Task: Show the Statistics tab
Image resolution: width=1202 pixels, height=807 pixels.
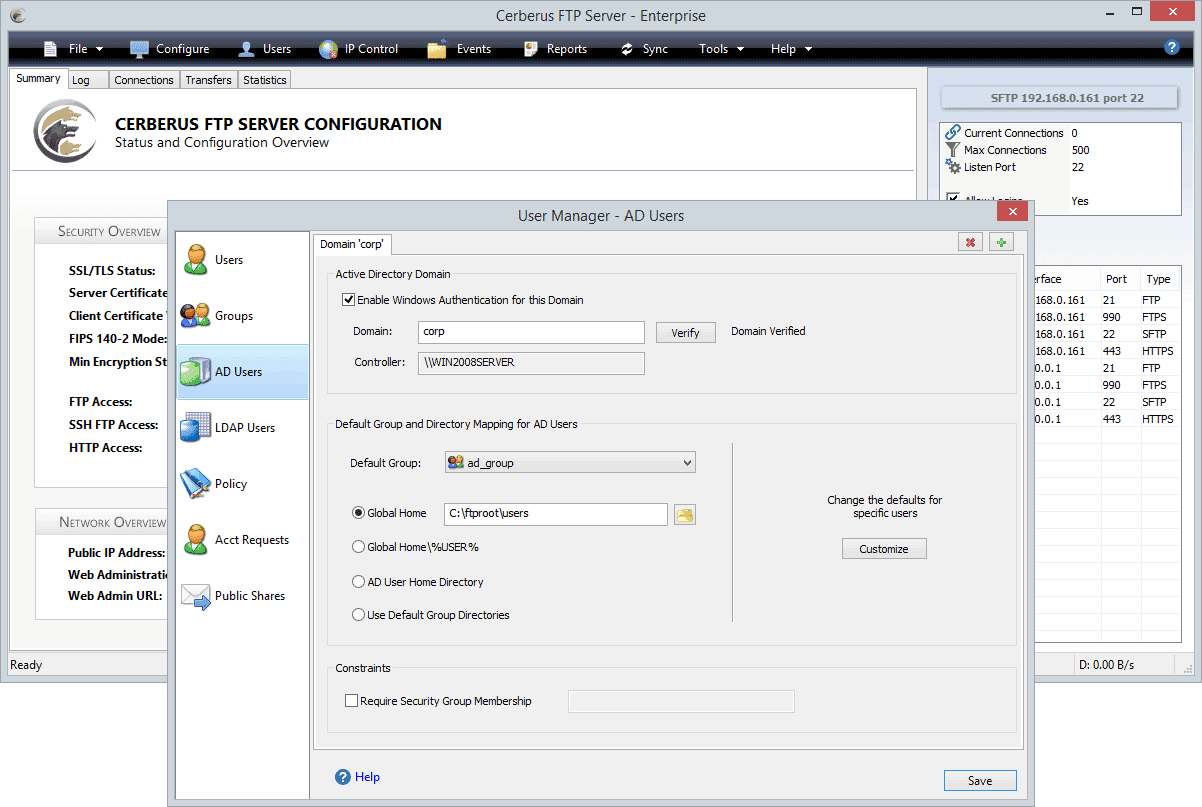Action: 265,80
